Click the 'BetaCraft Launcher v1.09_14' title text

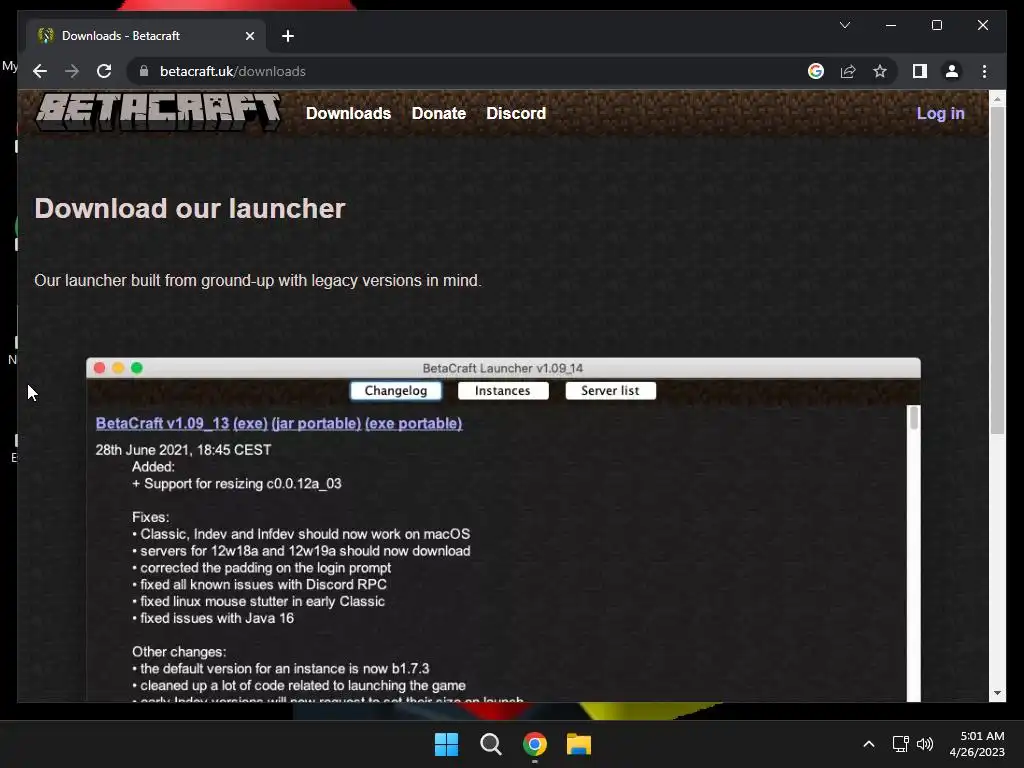pyautogui.click(x=503, y=368)
